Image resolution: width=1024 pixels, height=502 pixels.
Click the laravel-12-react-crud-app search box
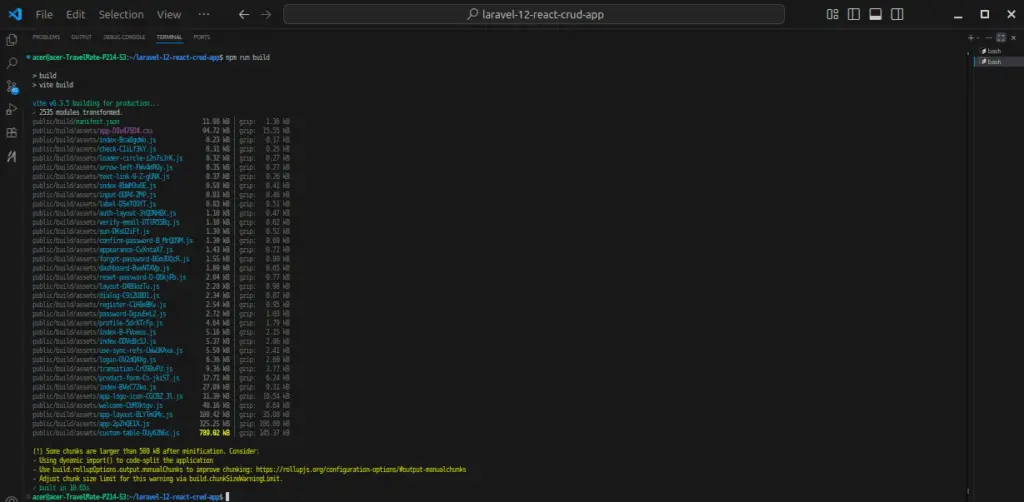pyautogui.click(x=534, y=14)
